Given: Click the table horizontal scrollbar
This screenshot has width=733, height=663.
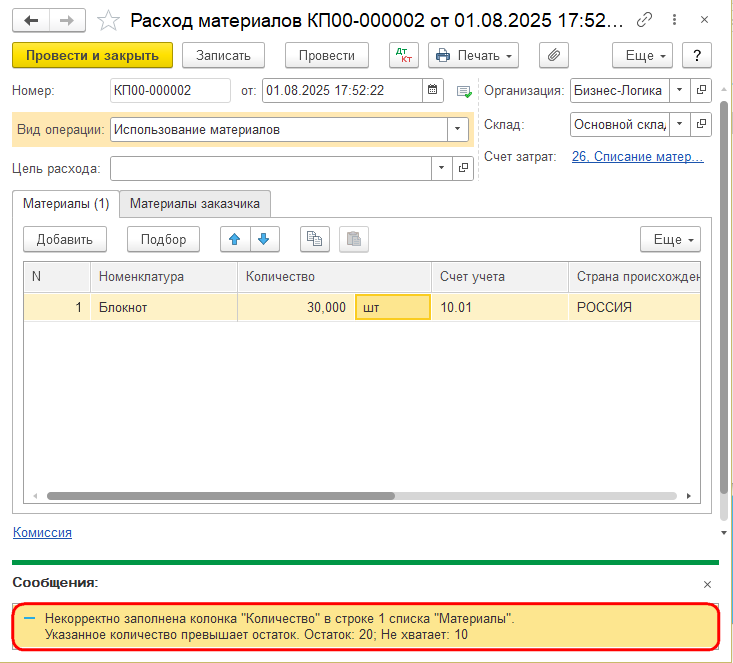Looking at the screenshot, I should (221, 496).
